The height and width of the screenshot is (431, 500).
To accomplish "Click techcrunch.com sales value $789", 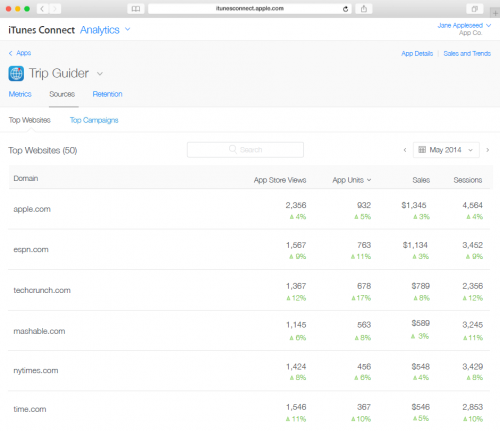I will (421, 286).
